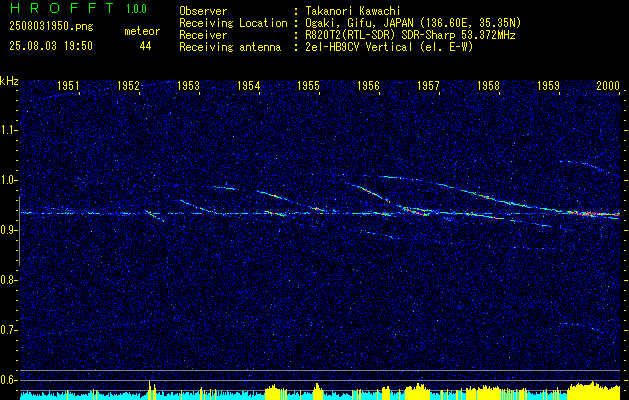Click the 0.7 kHz axis label
The height and width of the screenshot is (400, 629).
[x=8, y=330]
